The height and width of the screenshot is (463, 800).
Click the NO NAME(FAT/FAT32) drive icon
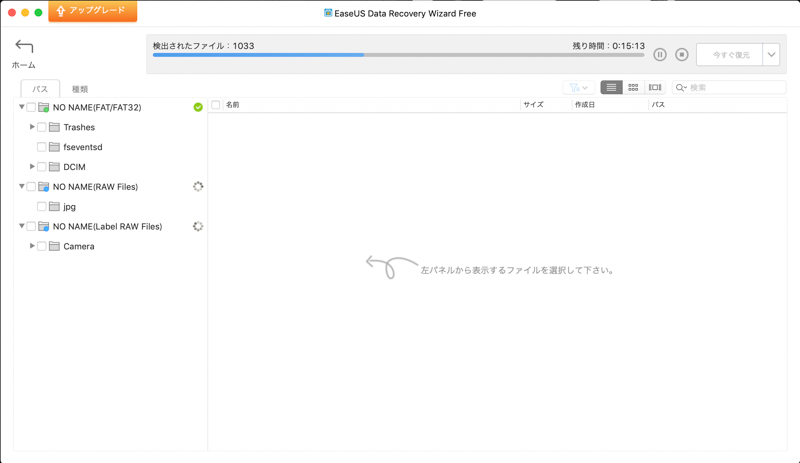(x=44, y=108)
